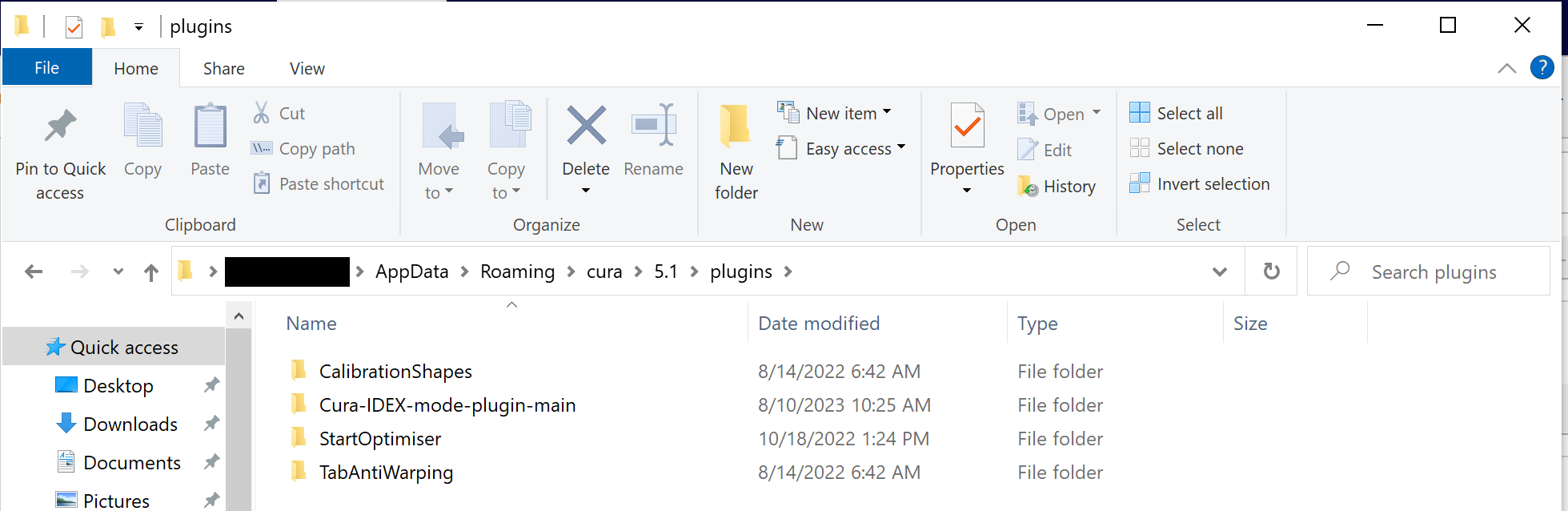Open the Easy access dropdown arrow
Image resolution: width=1568 pixels, height=511 pixels.
pos(901,147)
